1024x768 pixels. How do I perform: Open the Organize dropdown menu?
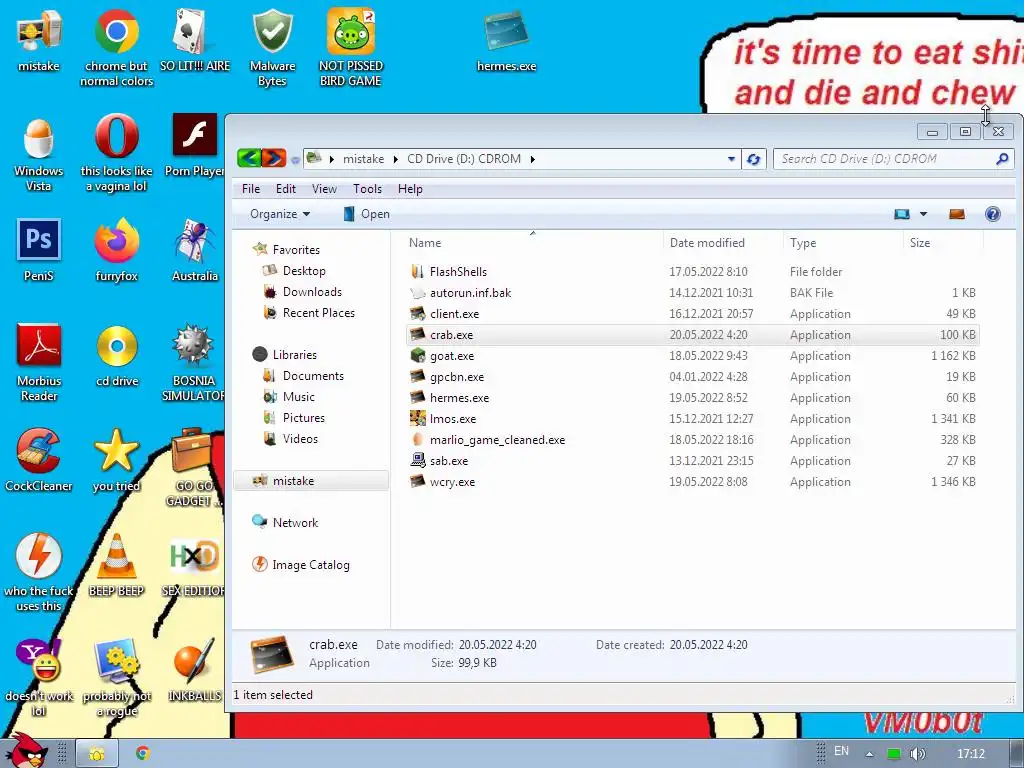[x=280, y=214]
